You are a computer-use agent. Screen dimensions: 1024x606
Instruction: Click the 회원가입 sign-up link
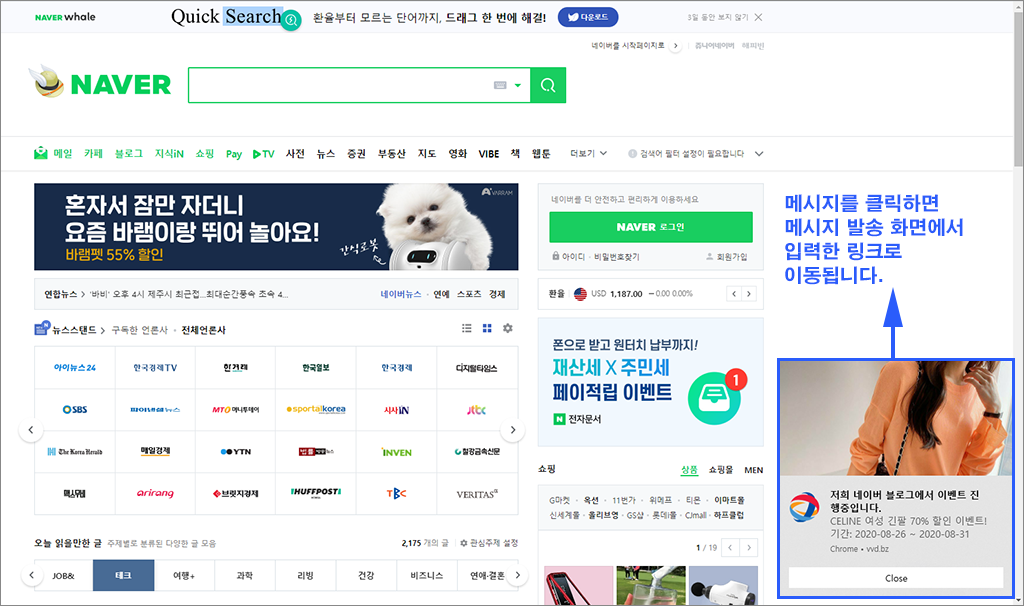pyautogui.click(x=726, y=257)
